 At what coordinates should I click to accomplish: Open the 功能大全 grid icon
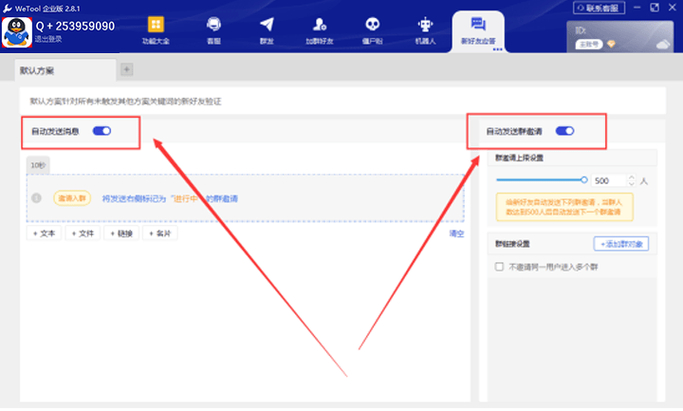tap(156, 24)
